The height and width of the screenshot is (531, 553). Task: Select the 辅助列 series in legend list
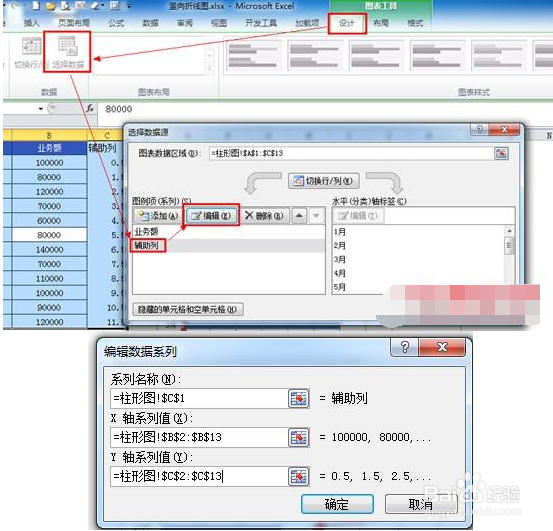(229, 245)
